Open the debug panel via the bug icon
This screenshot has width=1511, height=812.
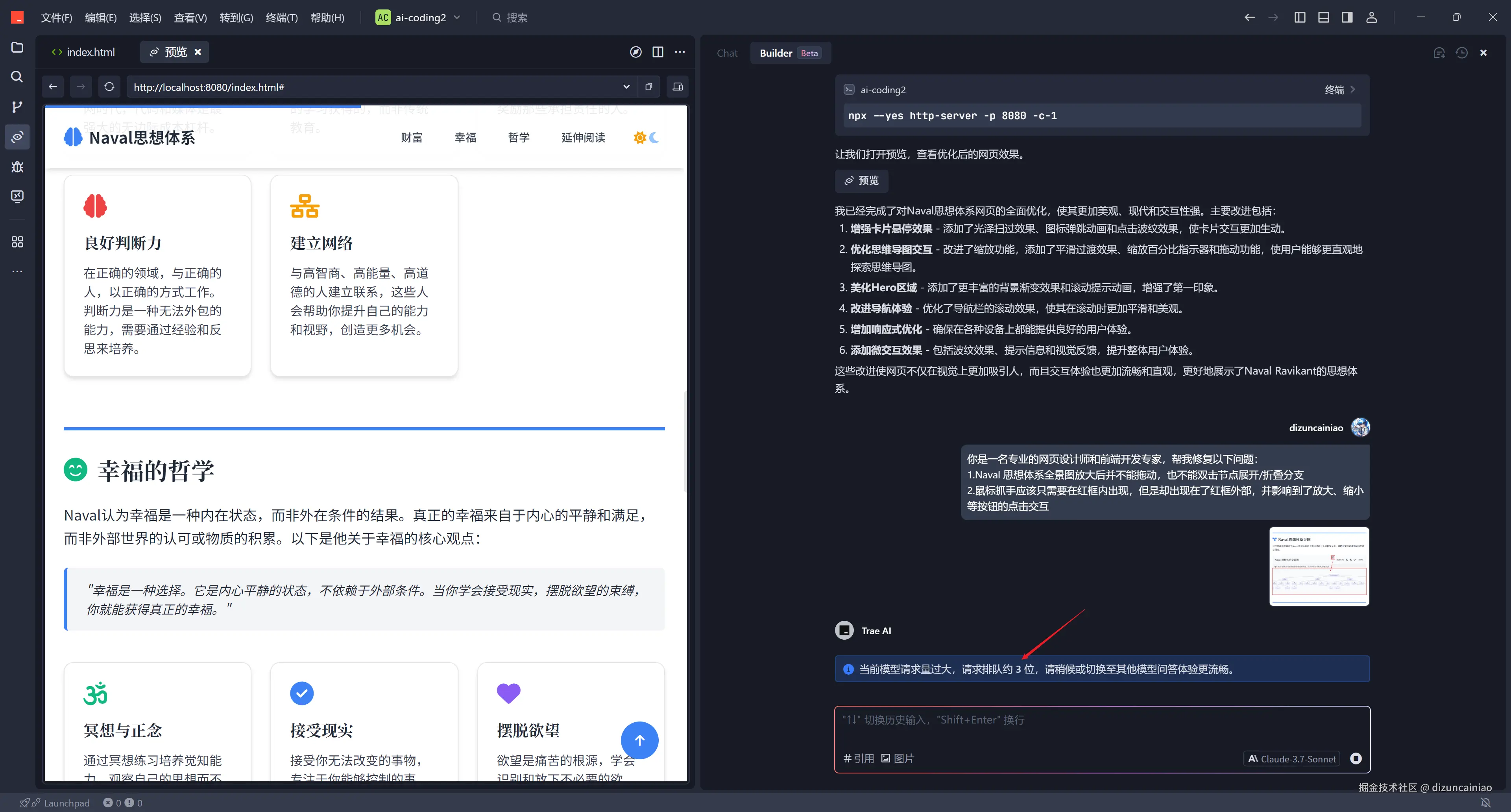tap(17, 167)
